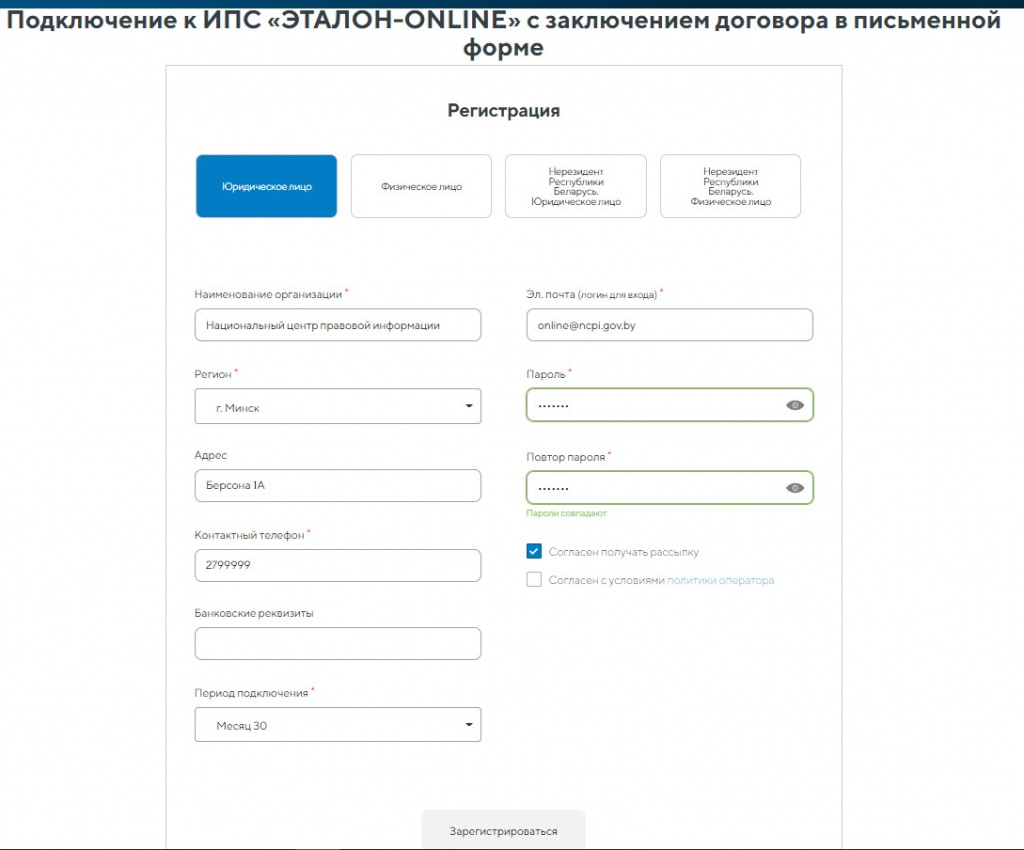Show the password in the Пароль field
Viewport: 1024px width, 850px height.
pos(795,405)
